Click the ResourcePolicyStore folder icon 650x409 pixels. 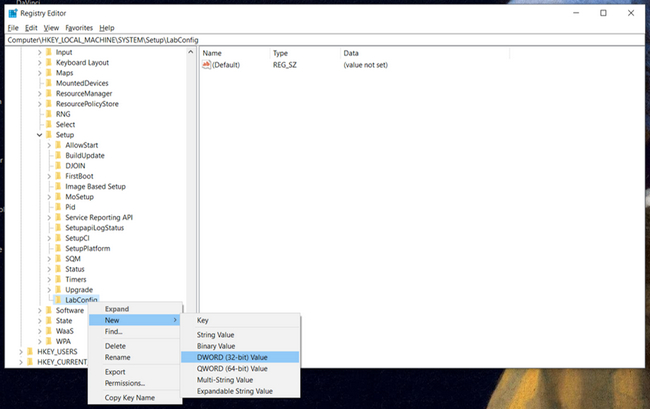coord(49,104)
